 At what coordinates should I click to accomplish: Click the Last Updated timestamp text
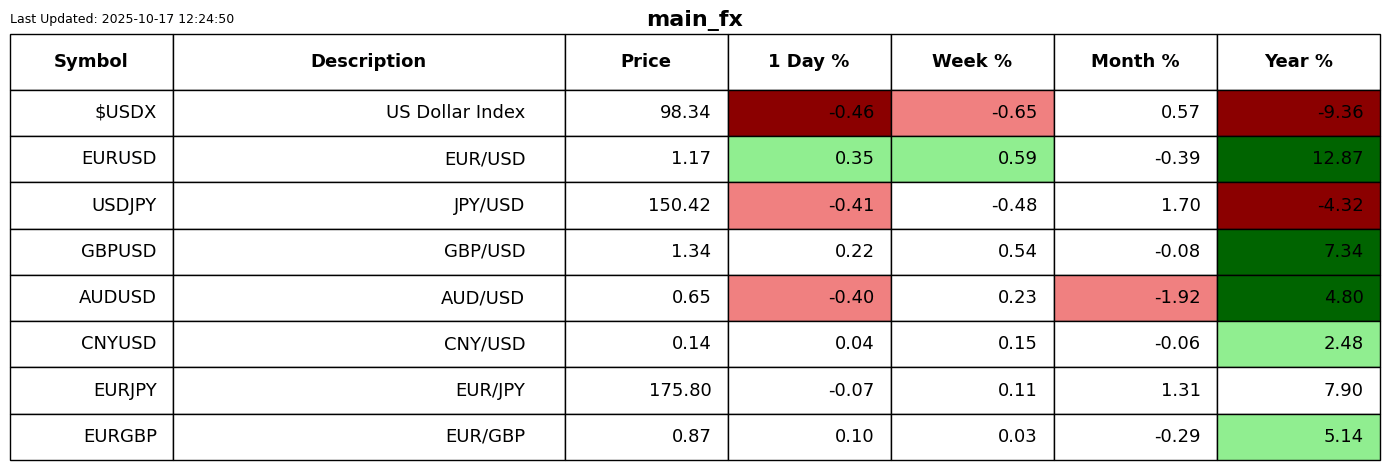point(122,19)
